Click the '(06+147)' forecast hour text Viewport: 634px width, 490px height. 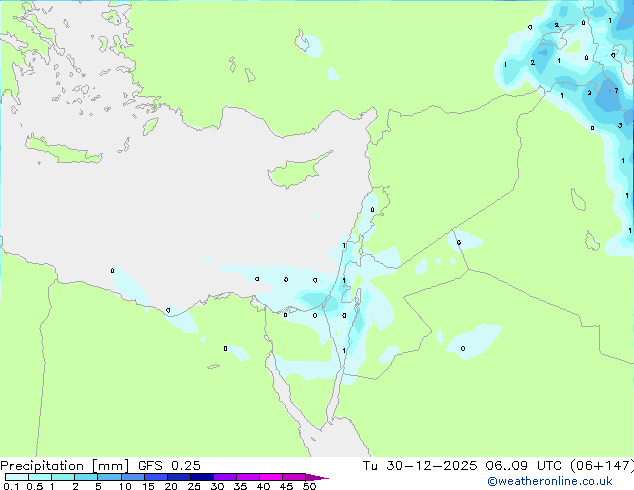pos(602,466)
